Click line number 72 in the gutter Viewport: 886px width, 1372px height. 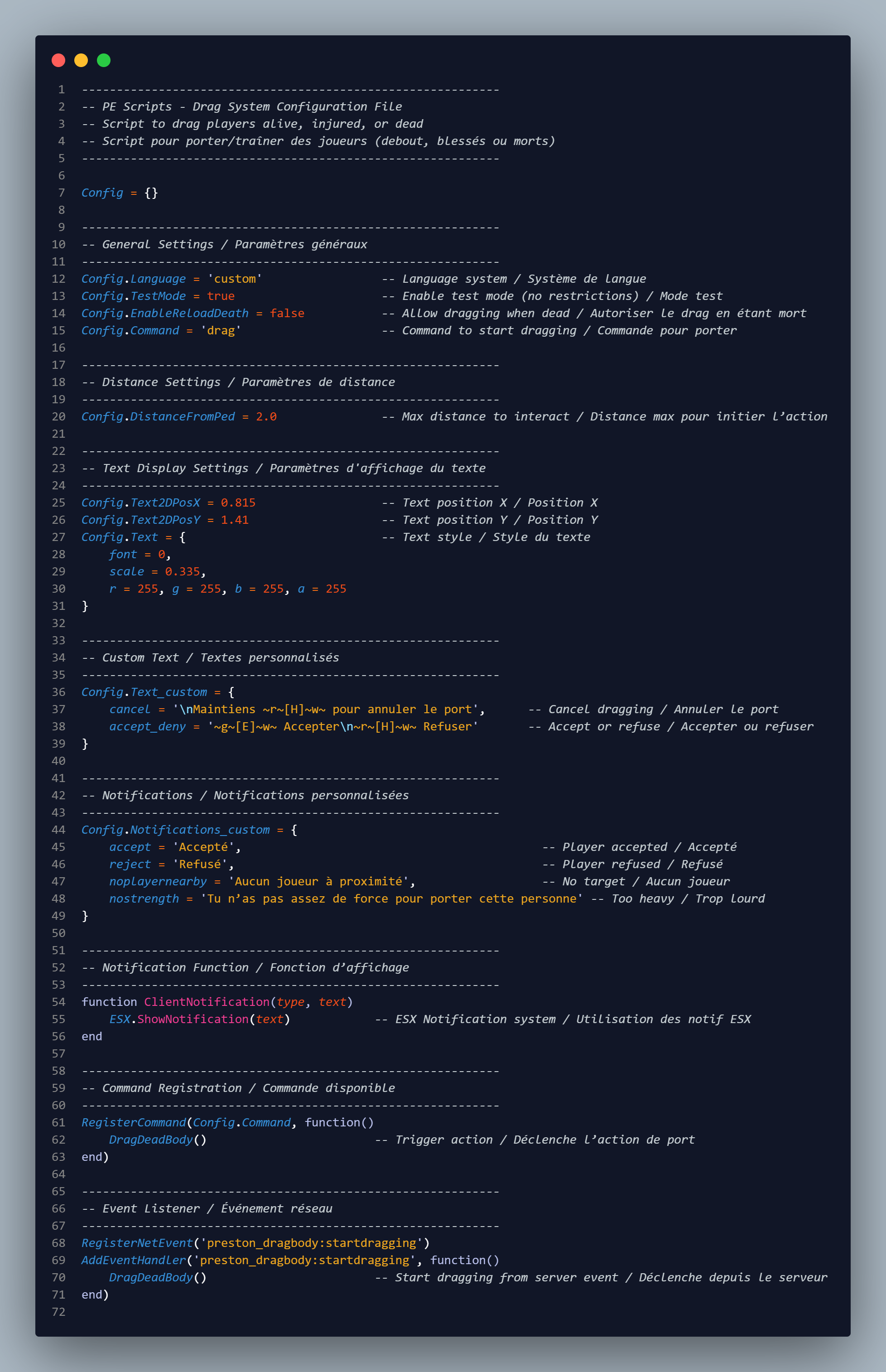[59, 1312]
